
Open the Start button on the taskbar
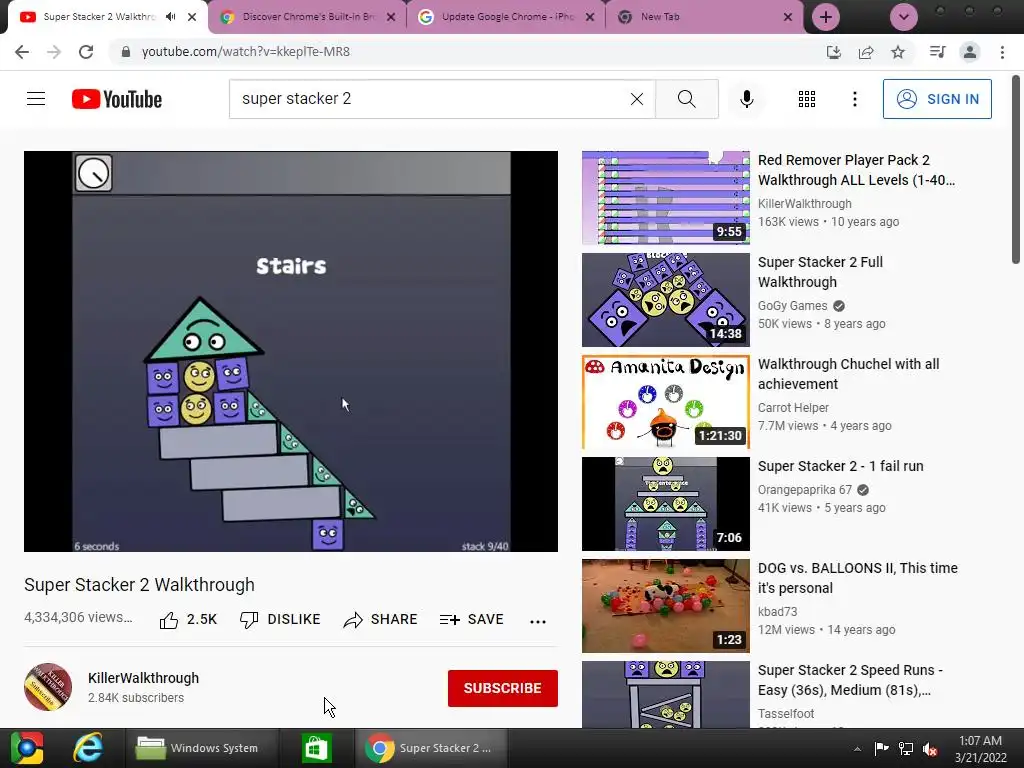[x=26, y=748]
